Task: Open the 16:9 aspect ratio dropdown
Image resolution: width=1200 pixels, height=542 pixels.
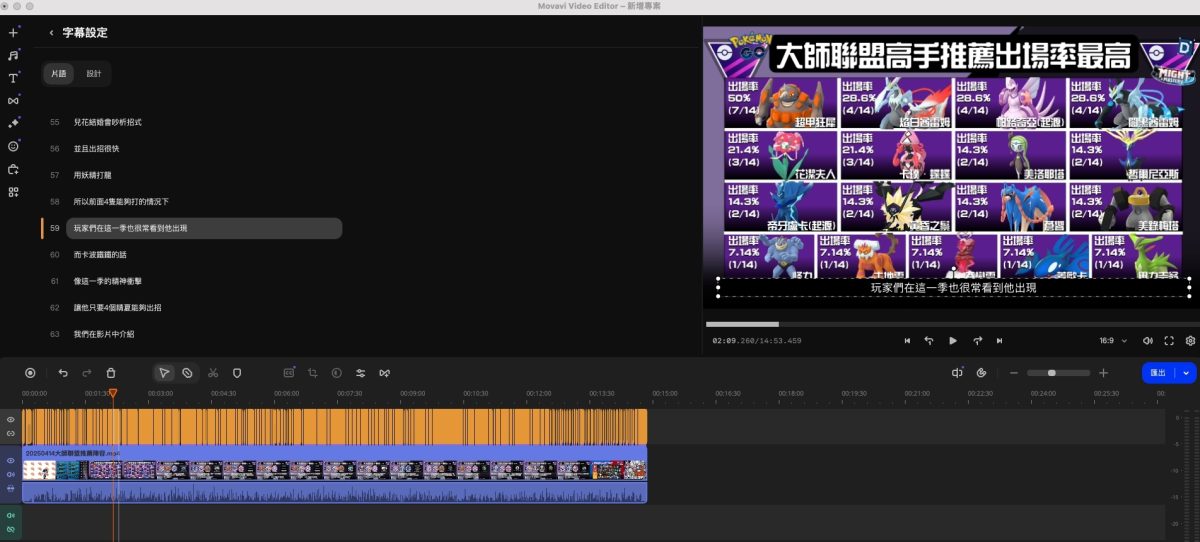Action: 1113,341
